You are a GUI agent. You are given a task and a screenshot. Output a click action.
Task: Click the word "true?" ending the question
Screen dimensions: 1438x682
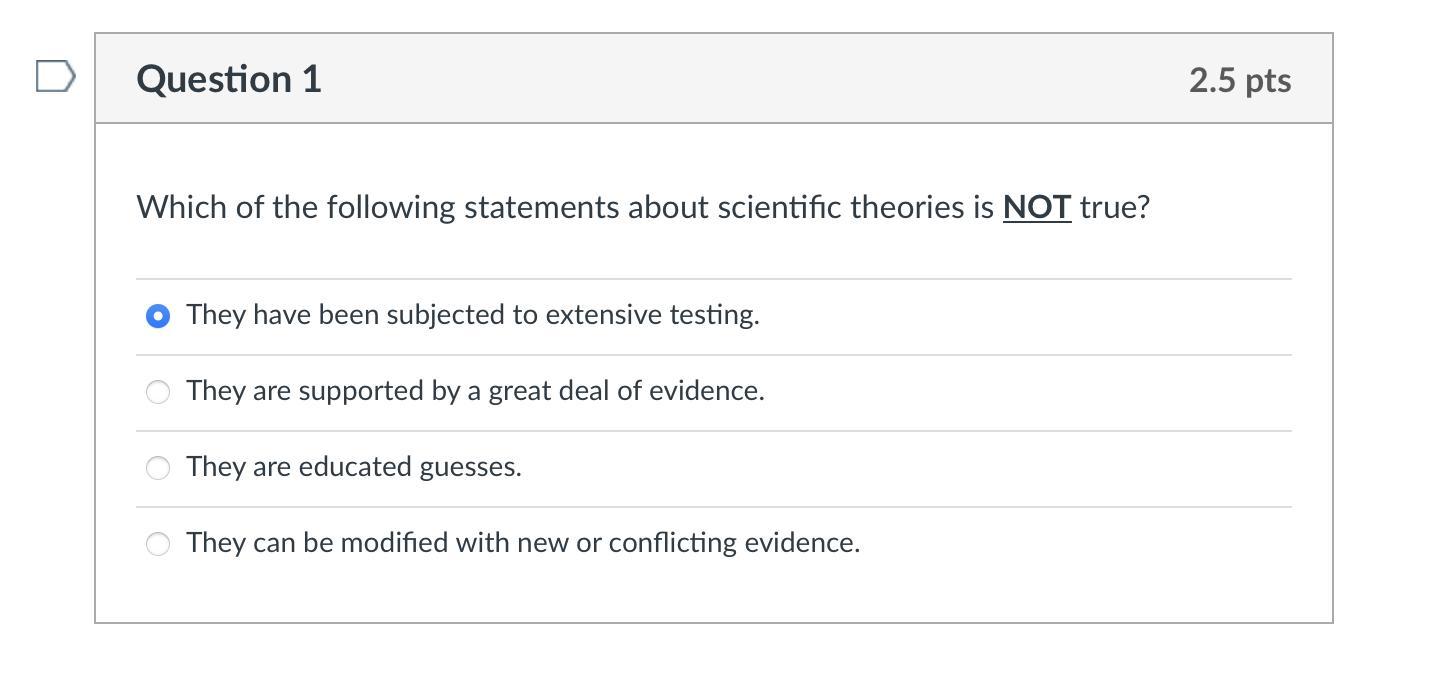tap(1115, 207)
